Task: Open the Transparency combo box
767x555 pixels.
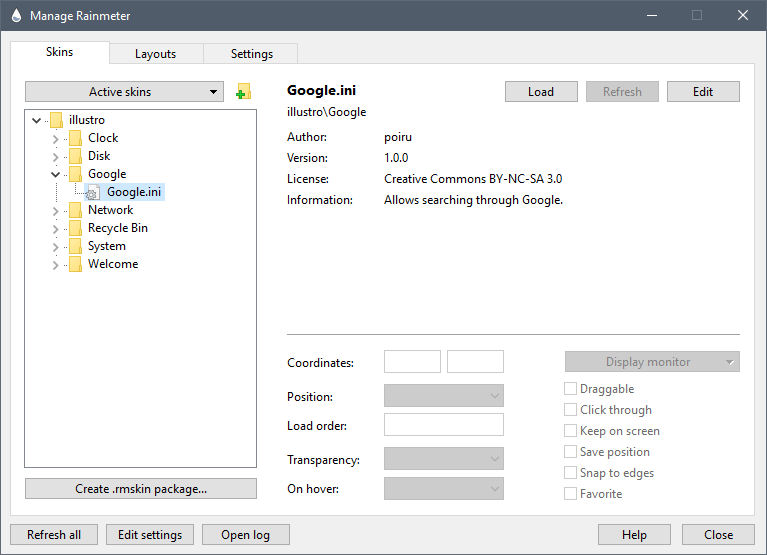Action: click(x=444, y=459)
